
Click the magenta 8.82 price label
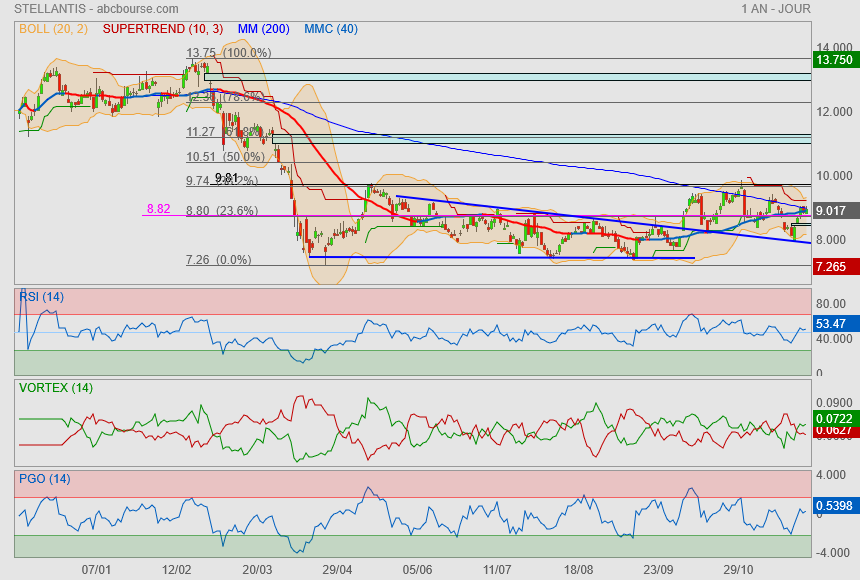click(158, 209)
